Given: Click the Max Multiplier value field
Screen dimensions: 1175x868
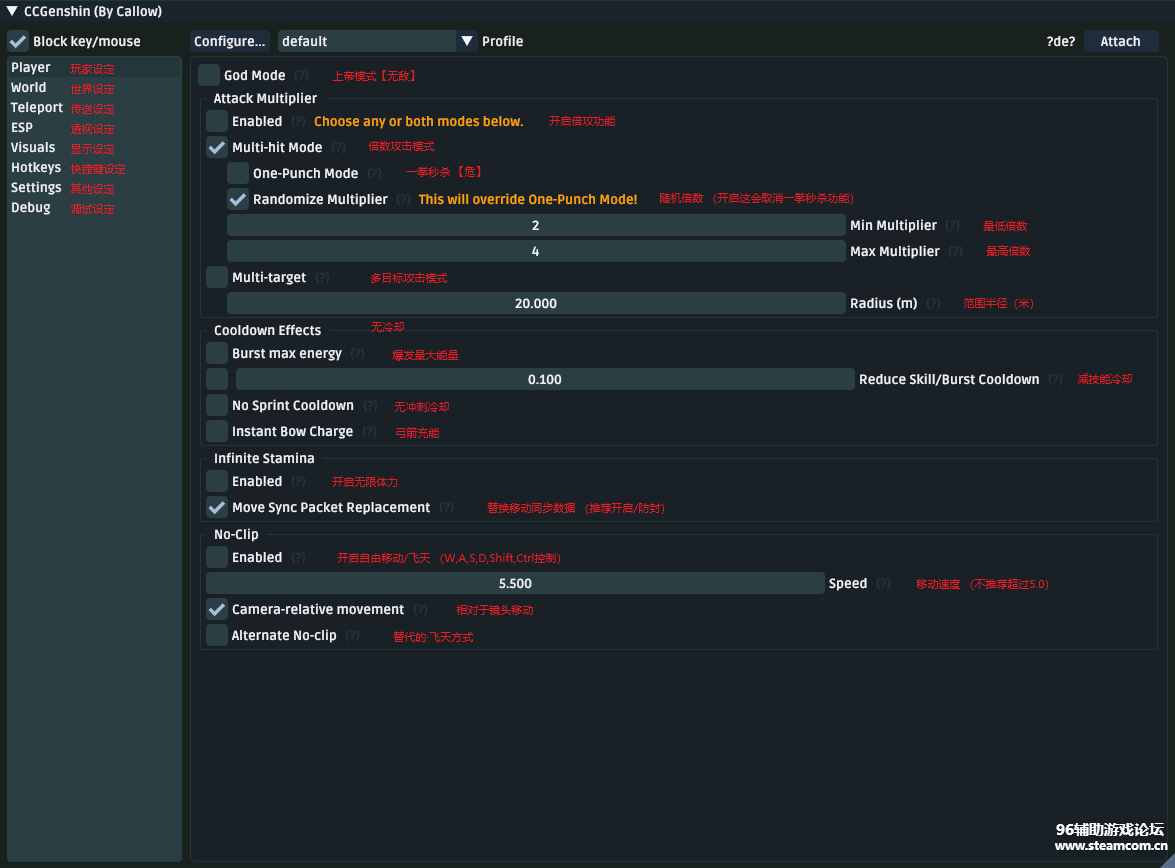Looking at the screenshot, I should [536, 251].
